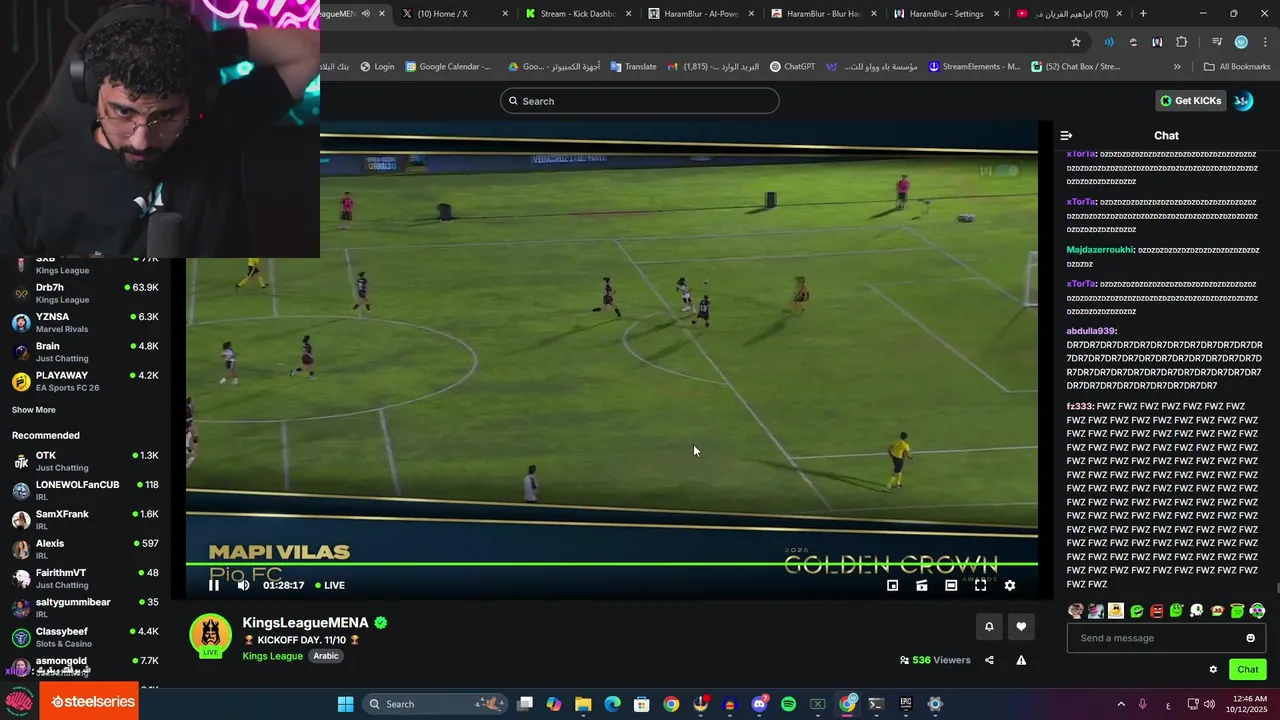The height and width of the screenshot is (720, 1280).
Task: Open PLAYAWAY channel in sidebar
Action: tap(85, 381)
